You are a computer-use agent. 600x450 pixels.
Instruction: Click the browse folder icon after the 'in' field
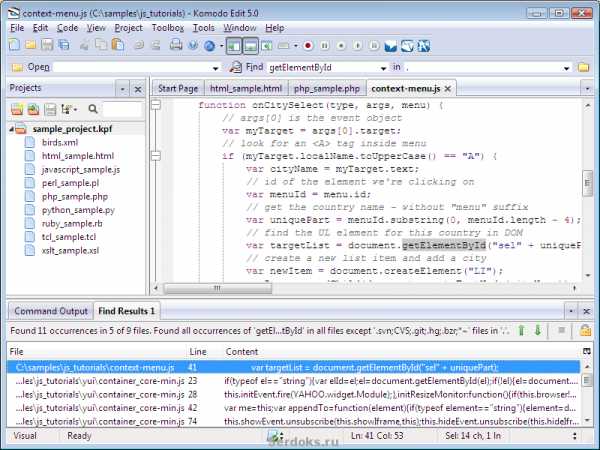(583, 67)
